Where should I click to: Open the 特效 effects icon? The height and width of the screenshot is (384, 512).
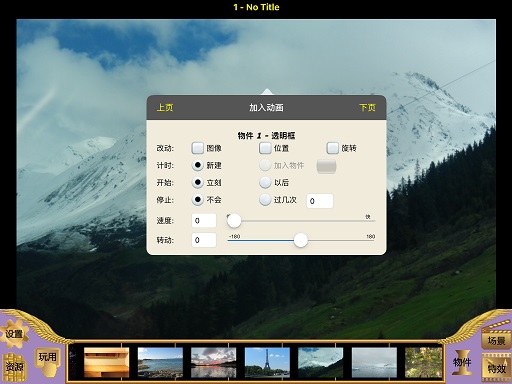click(x=496, y=367)
